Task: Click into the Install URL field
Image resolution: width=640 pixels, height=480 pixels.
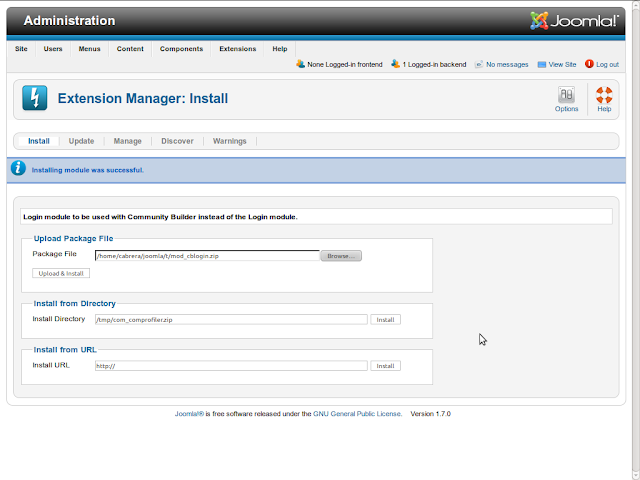Action: (231, 366)
